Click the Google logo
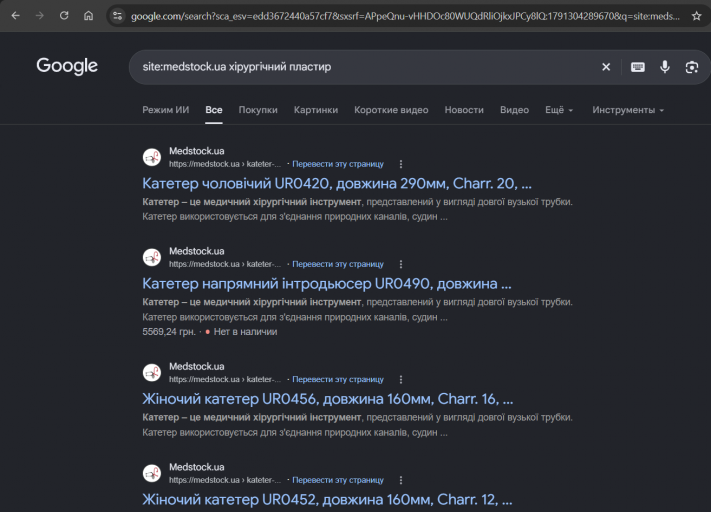 [x=67, y=66]
